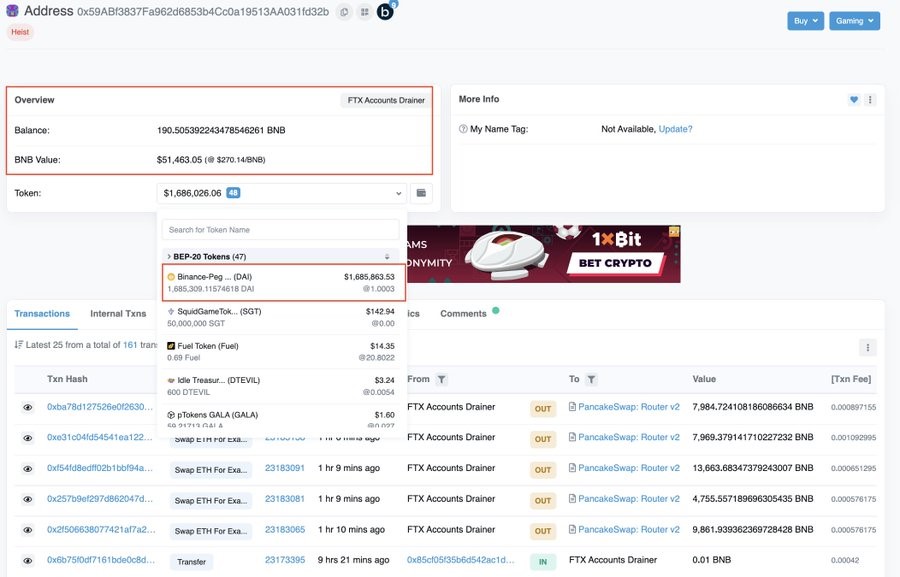The image size is (900, 577).
Task: Open the Comments tab
Action: tap(463, 314)
